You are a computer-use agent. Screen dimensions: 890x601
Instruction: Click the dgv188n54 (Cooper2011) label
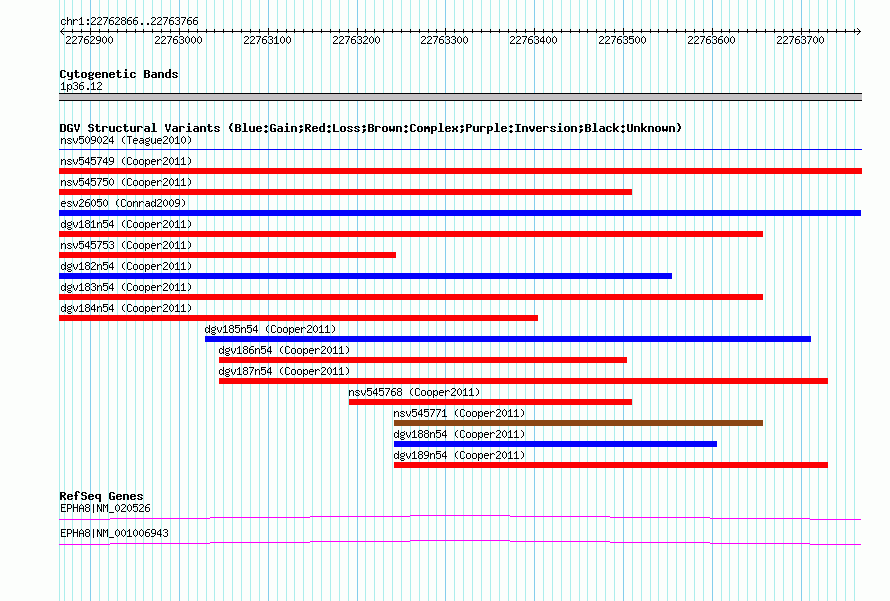[x=459, y=434]
